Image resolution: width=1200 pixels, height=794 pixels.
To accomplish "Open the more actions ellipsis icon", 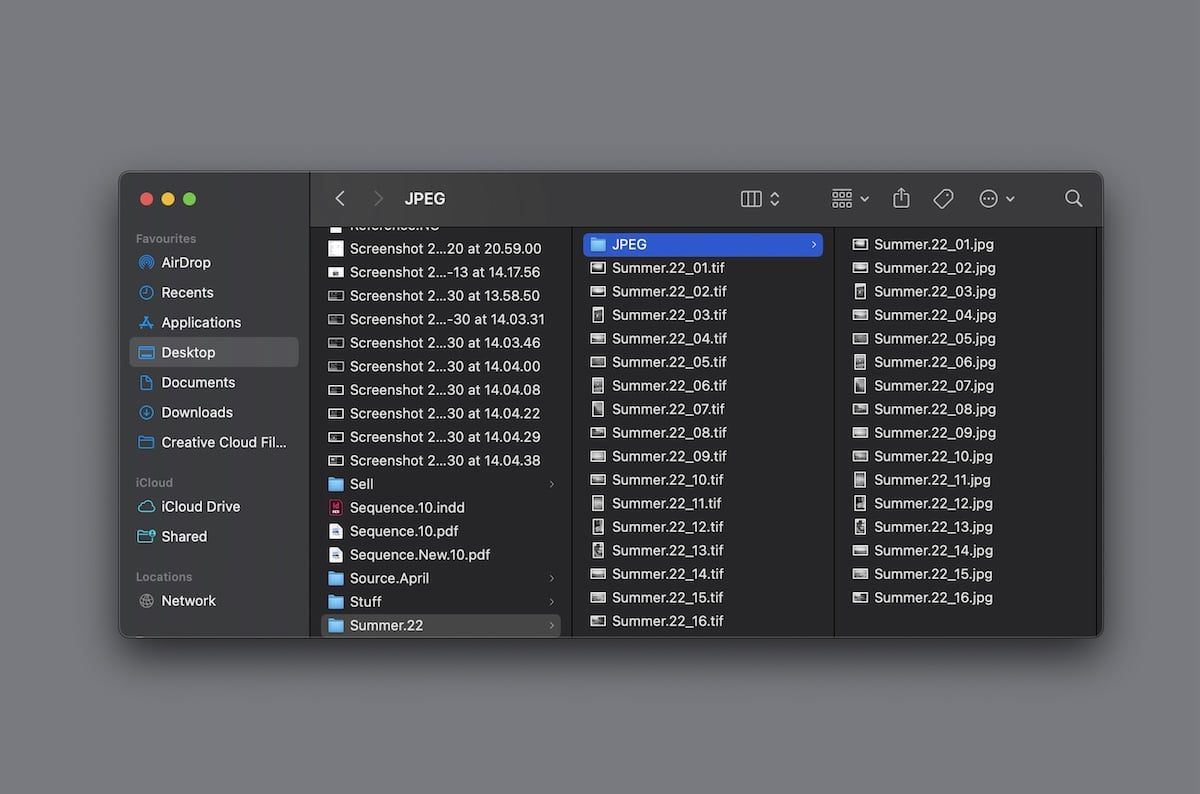I will (989, 198).
